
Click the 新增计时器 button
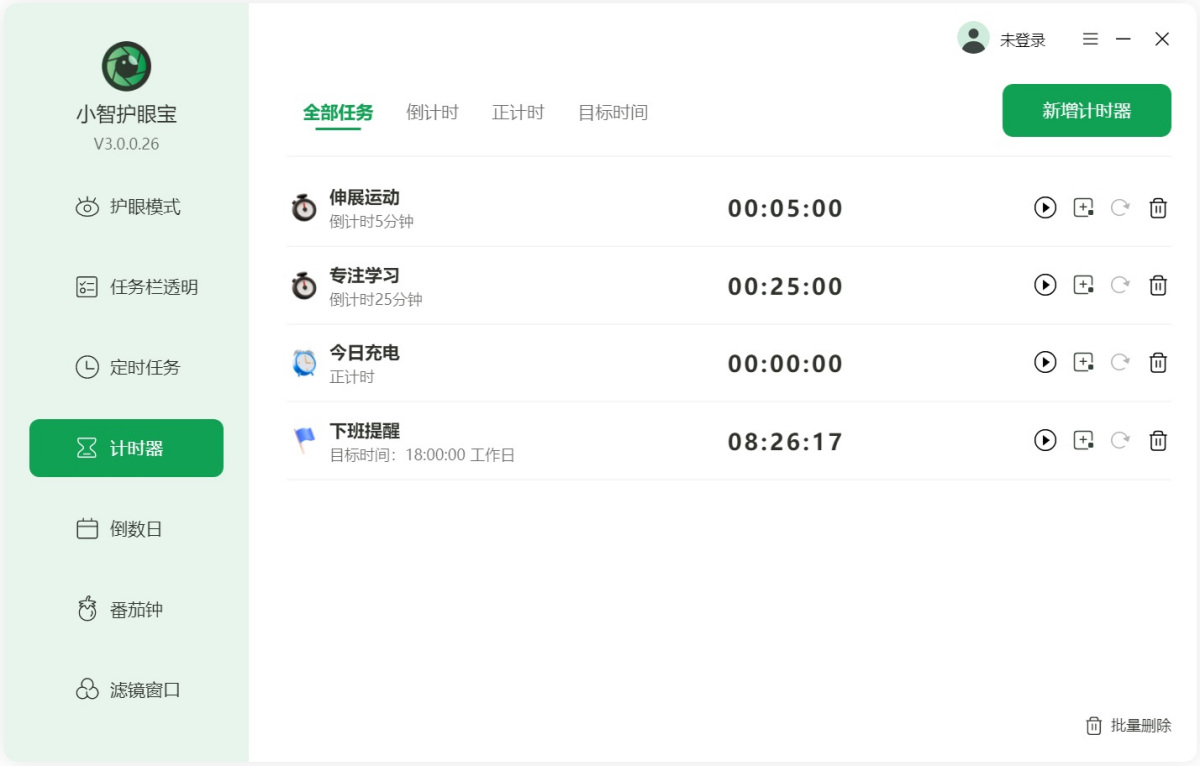coord(1087,110)
